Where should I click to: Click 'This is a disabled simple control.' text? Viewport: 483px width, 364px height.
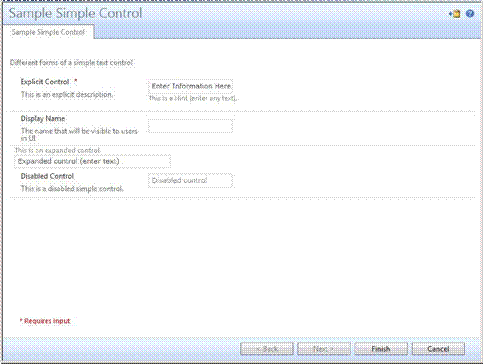click(x=72, y=189)
